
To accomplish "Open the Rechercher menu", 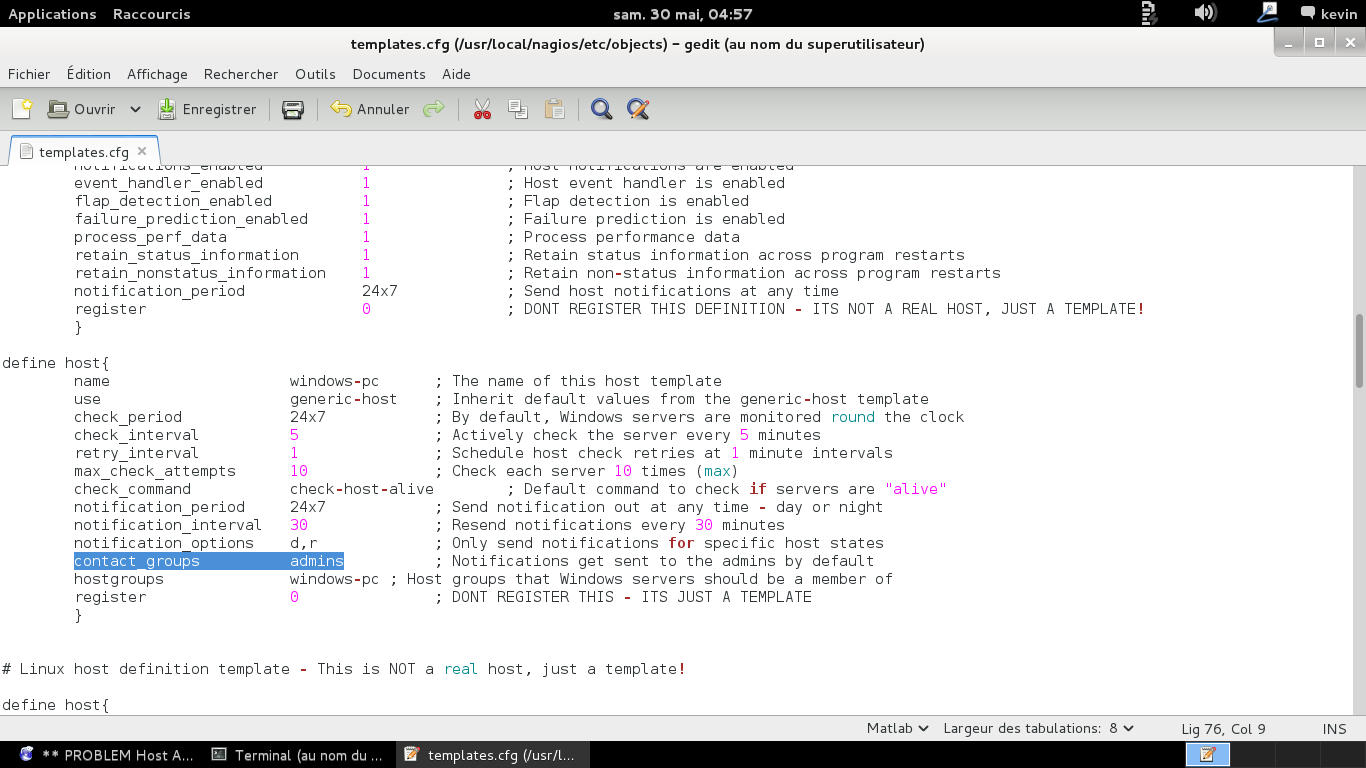I will click(241, 74).
